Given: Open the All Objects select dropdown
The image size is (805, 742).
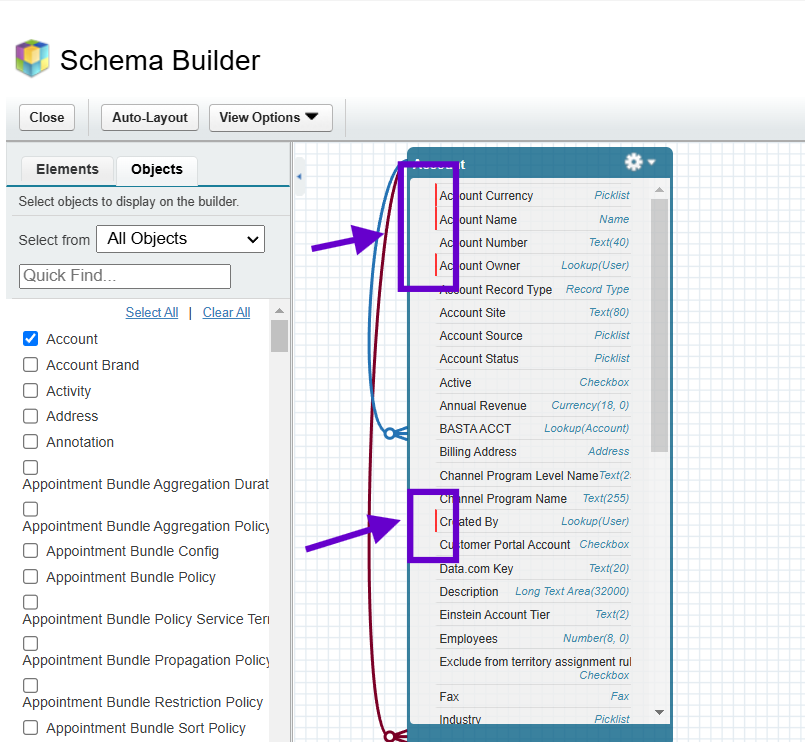Looking at the screenshot, I should pyautogui.click(x=180, y=239).
